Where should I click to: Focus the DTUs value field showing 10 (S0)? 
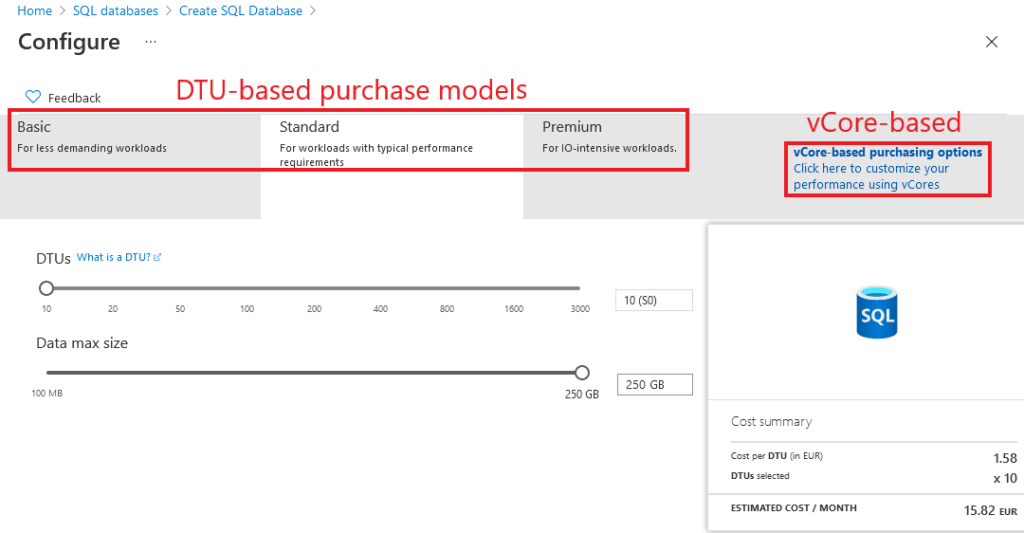pos(654,300)
